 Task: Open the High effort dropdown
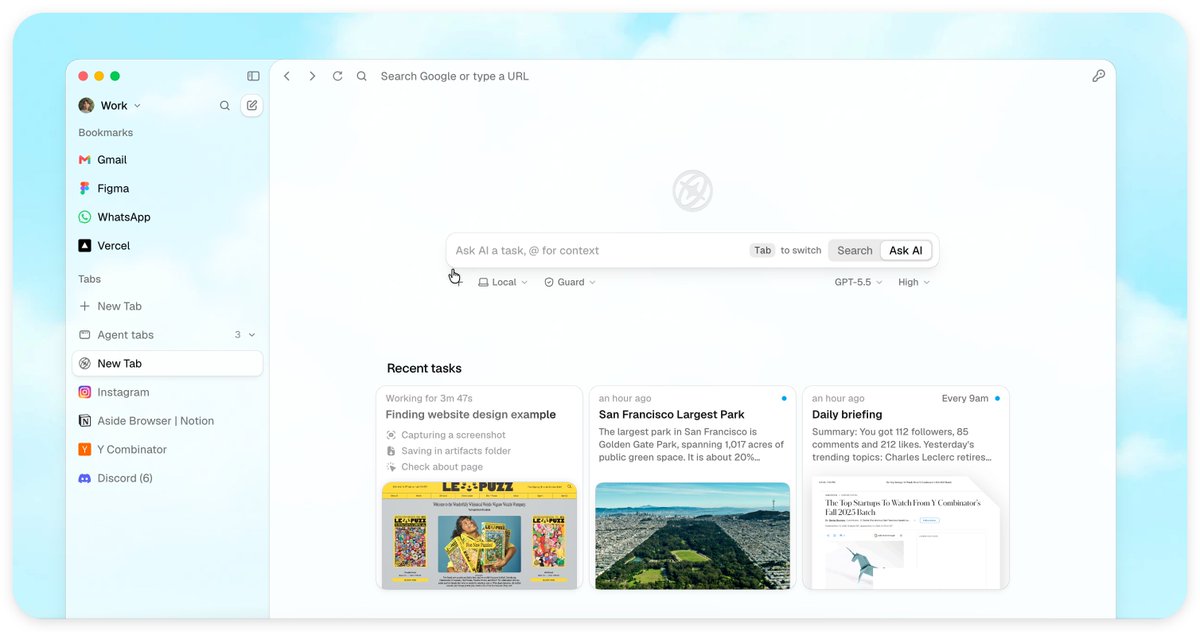pyautogui.click(x=914, y=282)
